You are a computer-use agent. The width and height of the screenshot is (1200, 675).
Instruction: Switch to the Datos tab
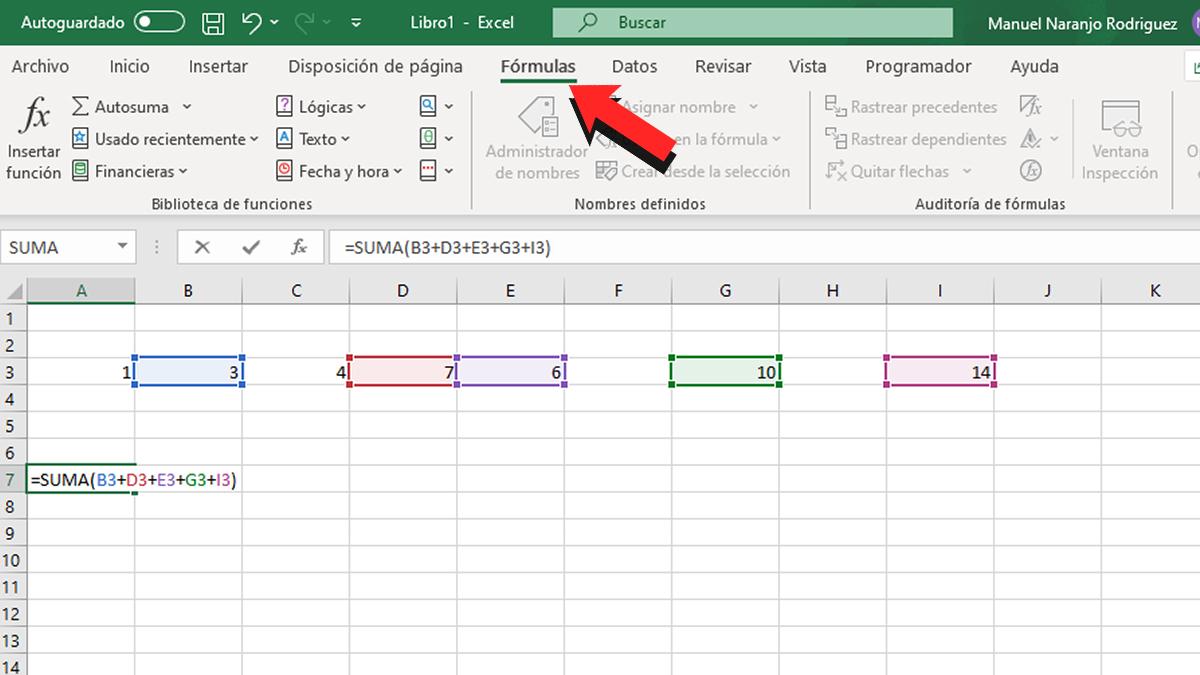pyautogui.click(x=634, y=66)
